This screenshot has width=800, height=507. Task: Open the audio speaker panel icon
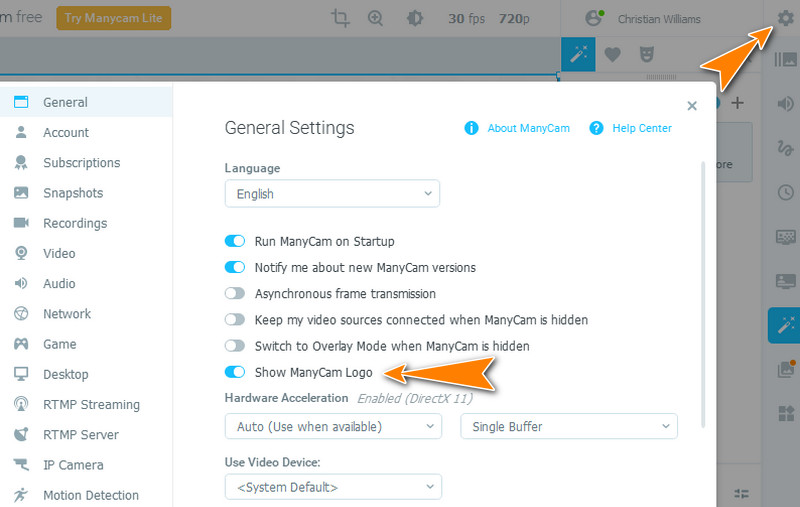coord(785,103)
